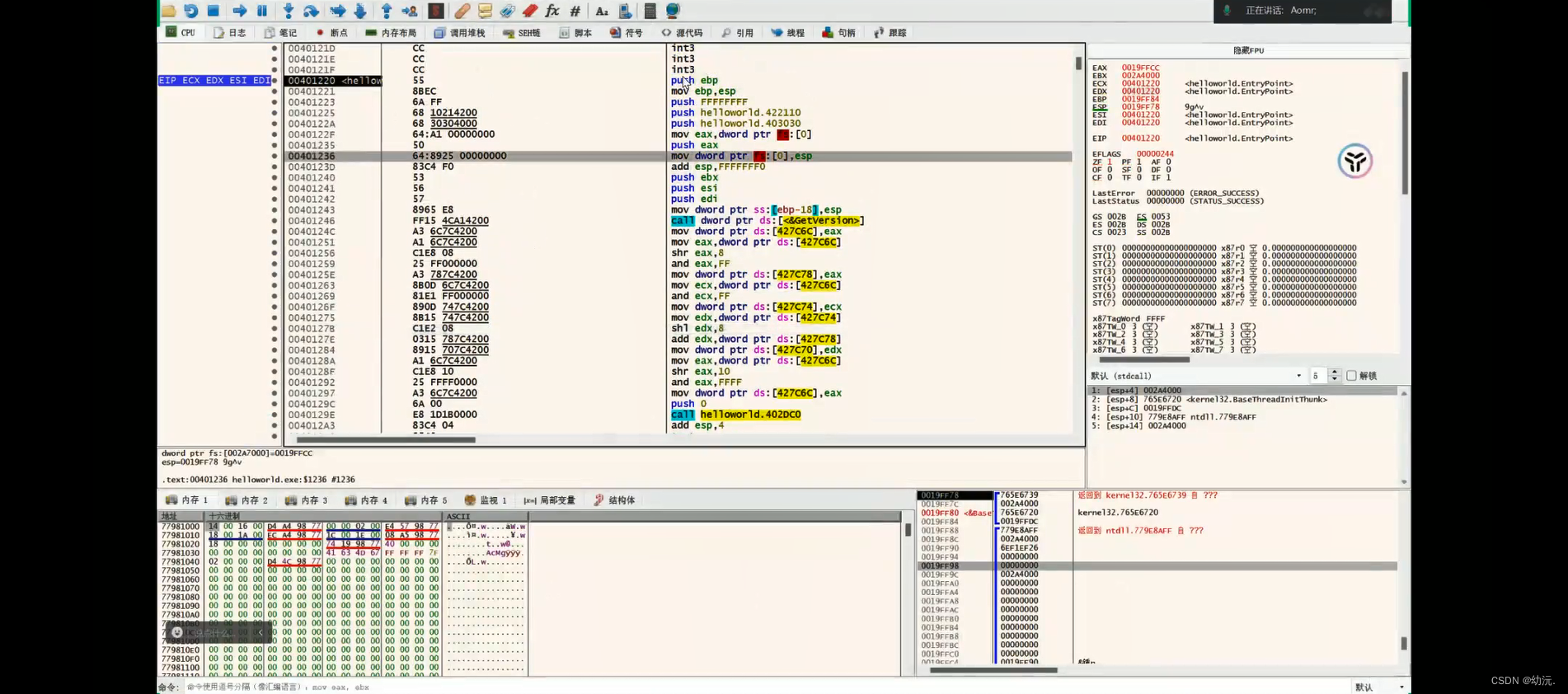Click the Stop debugging square icon
The height and width of the screenshot is (694, 1568).
point(214,11)
